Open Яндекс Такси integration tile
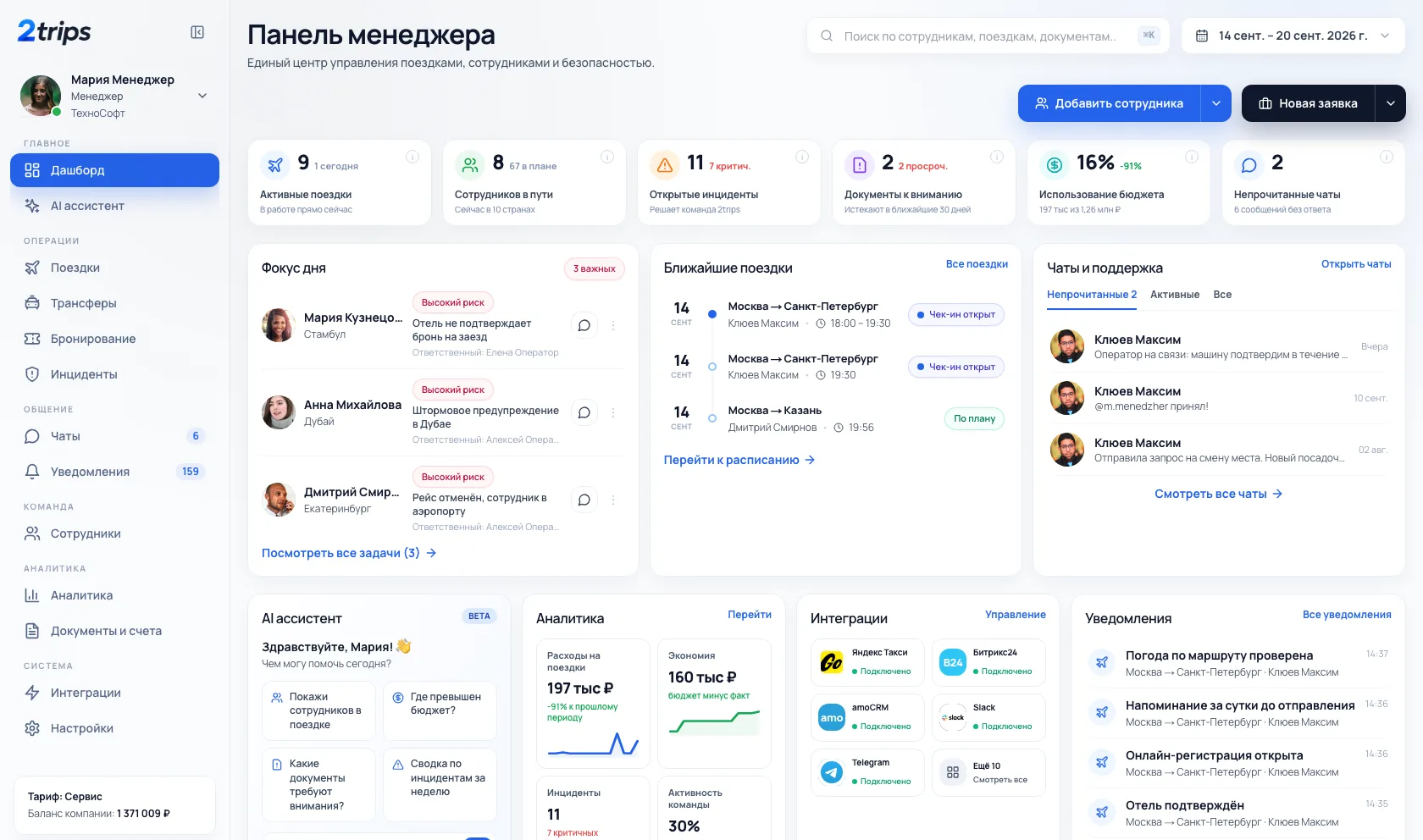1423x840 pixels. (867, 662)
